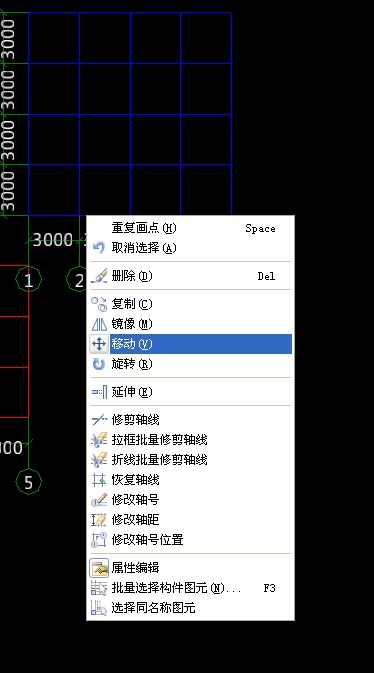Choose 修改轴号 menu entry

click(190, 500)
